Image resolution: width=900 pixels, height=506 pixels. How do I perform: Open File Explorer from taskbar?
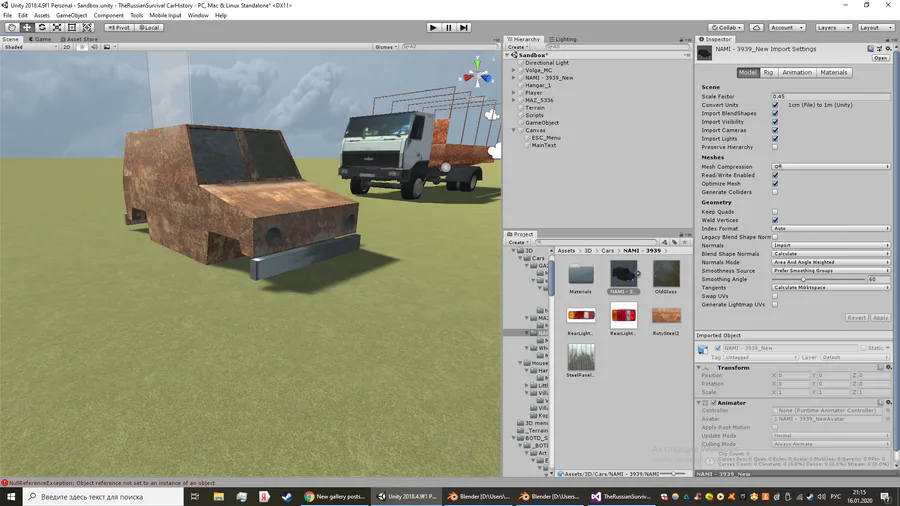pos(219,496)
